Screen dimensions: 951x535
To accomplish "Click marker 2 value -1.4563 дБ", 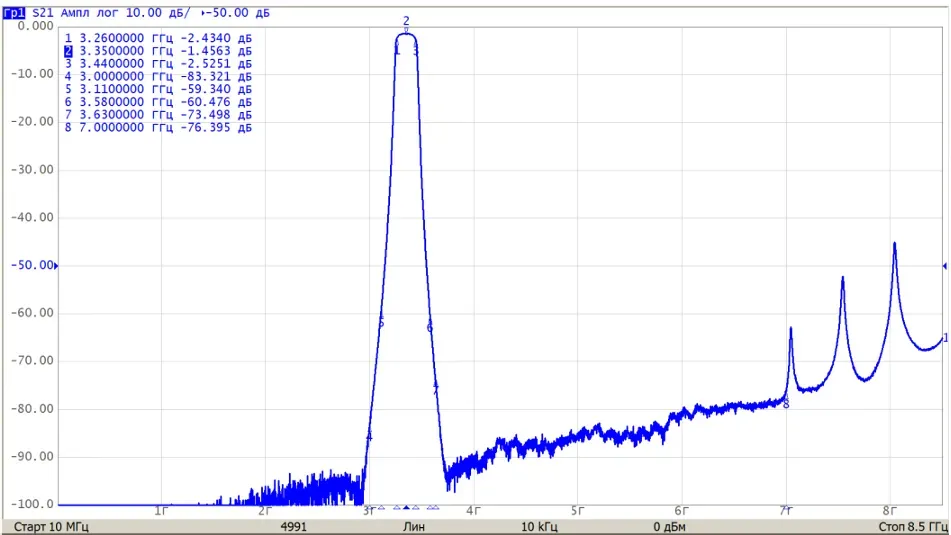I will [216, 51].
